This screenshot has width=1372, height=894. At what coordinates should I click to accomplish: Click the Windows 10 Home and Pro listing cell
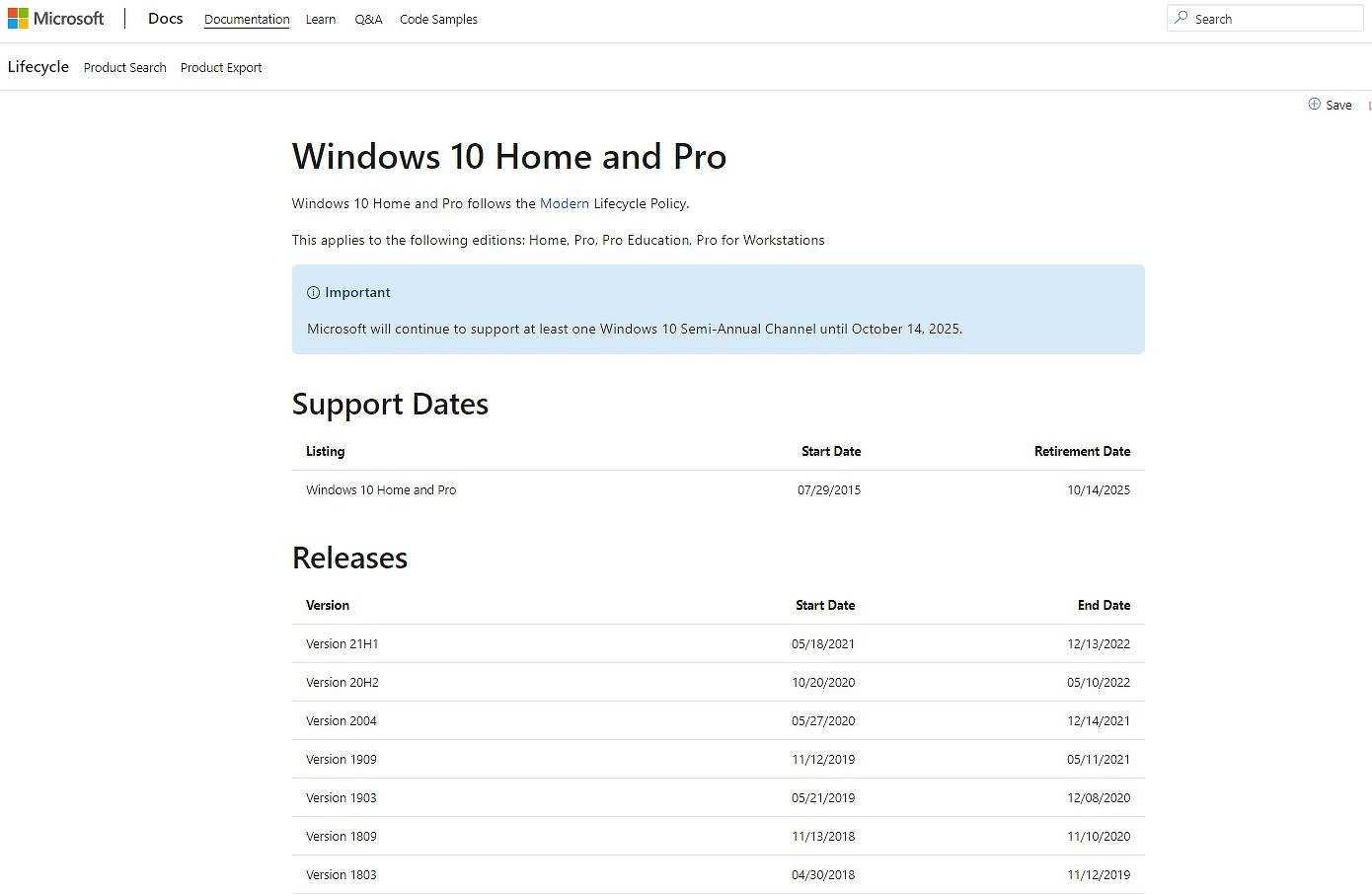[x=381, y=489]
